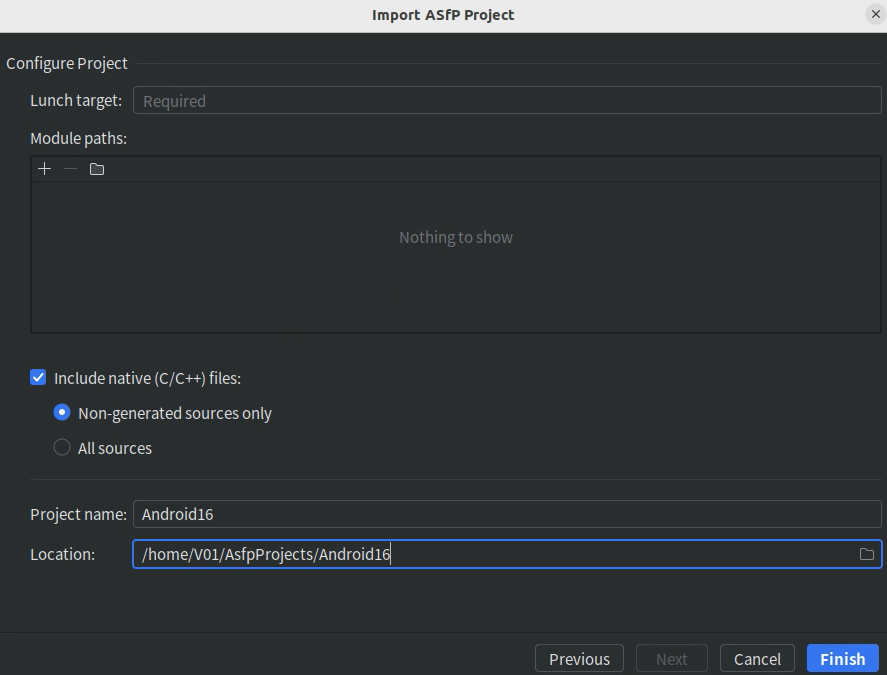Add a new module path with the plus icon
Image resolution: width=887 pixels, height=675 pixels.
tap(44, 168)
